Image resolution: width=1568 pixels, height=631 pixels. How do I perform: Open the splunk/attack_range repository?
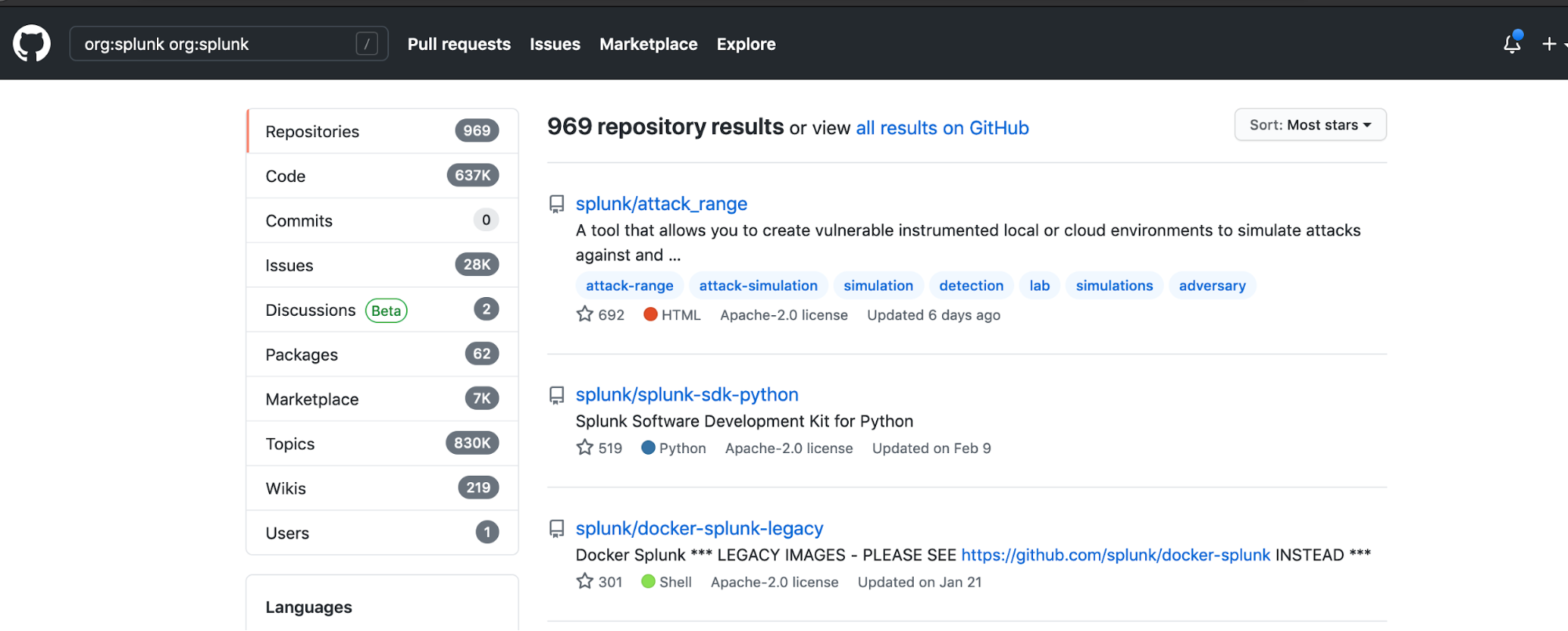[661, 204]
